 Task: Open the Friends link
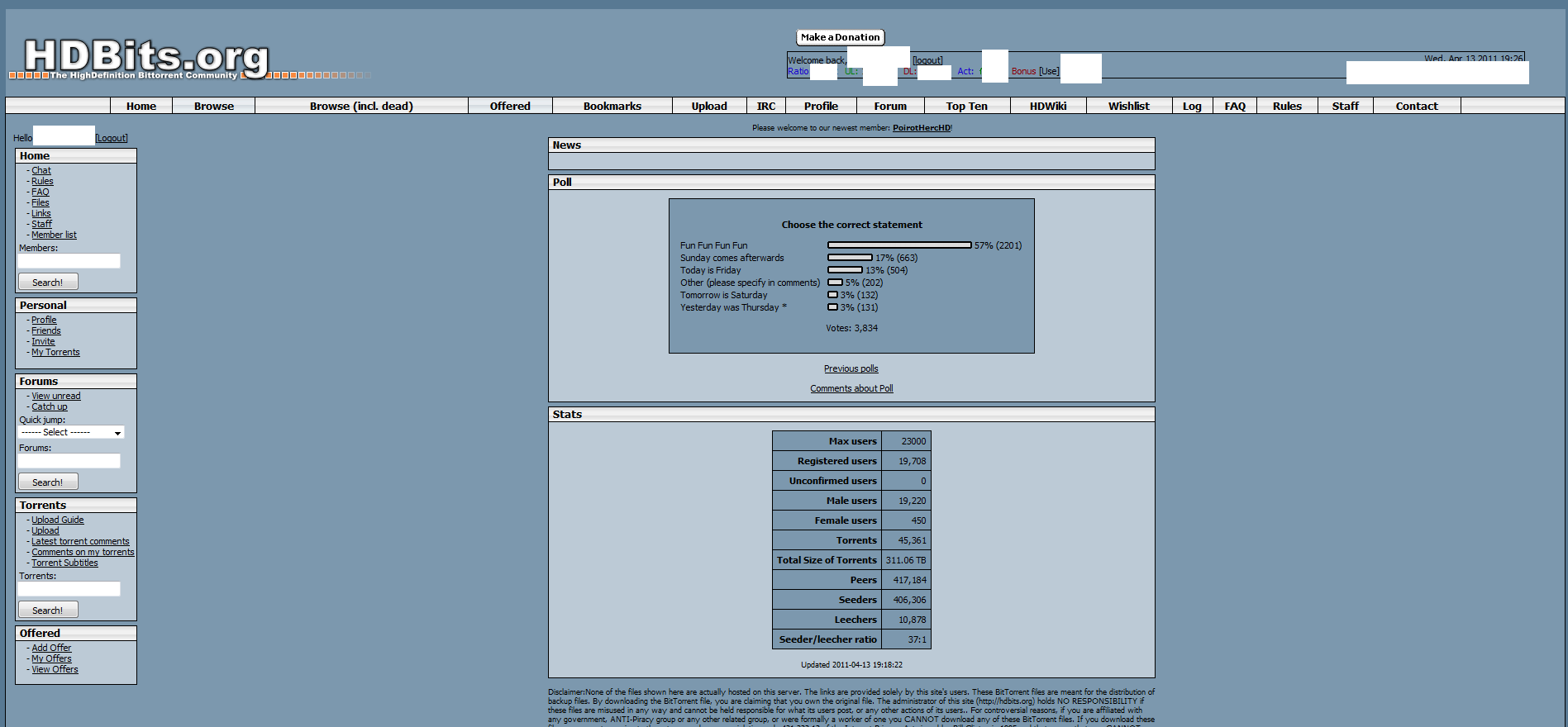point(46,330)
